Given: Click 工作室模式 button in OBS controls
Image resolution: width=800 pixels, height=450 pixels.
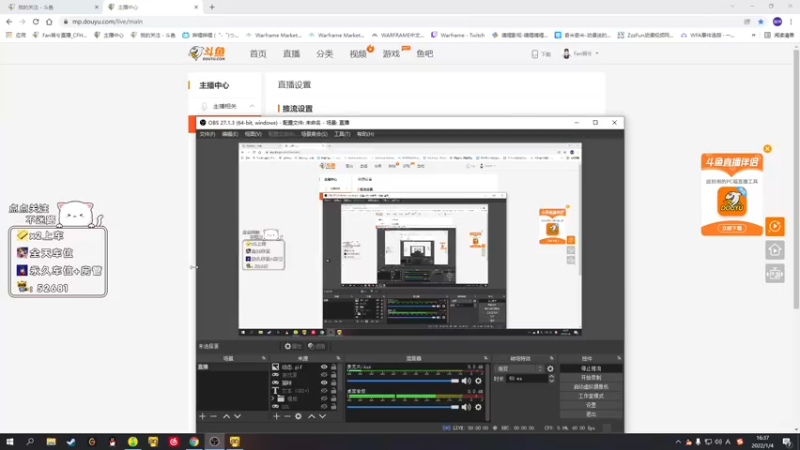Looking at the screenshot, I should click(x=591, y=396).
